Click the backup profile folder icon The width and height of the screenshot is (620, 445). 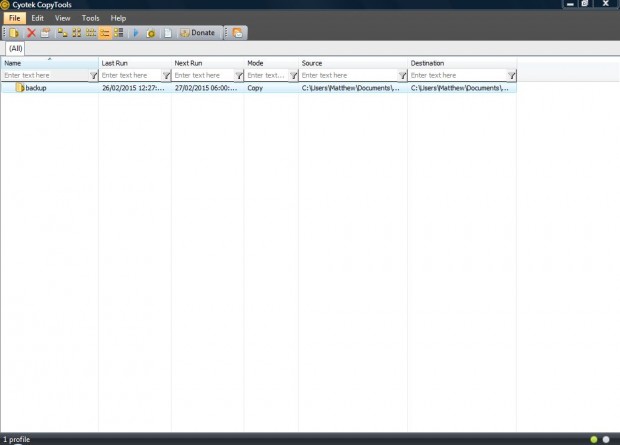tap(20, 87)
